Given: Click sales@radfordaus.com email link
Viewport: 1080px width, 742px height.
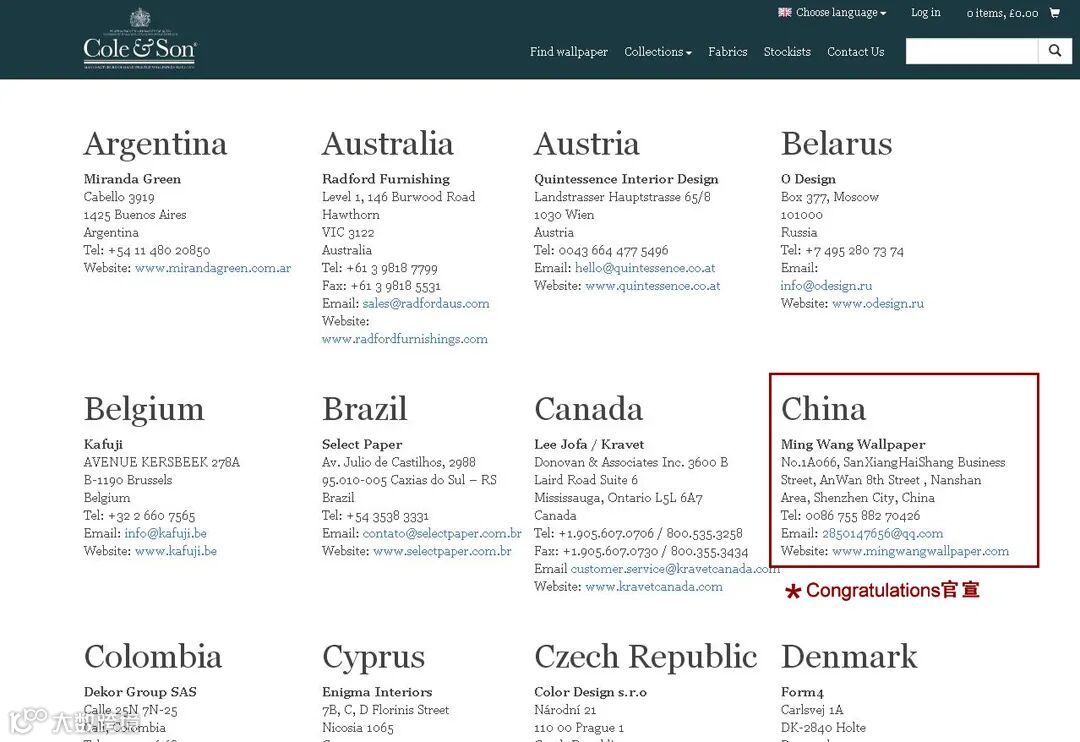Looking at the screenshot, I should 426,304.
